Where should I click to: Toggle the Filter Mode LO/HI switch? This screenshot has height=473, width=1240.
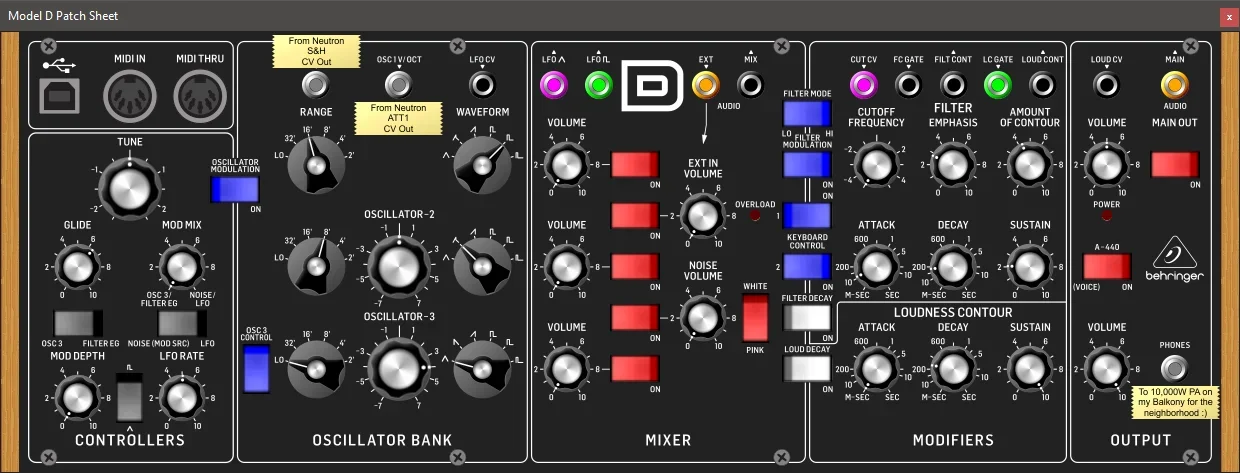808,113
